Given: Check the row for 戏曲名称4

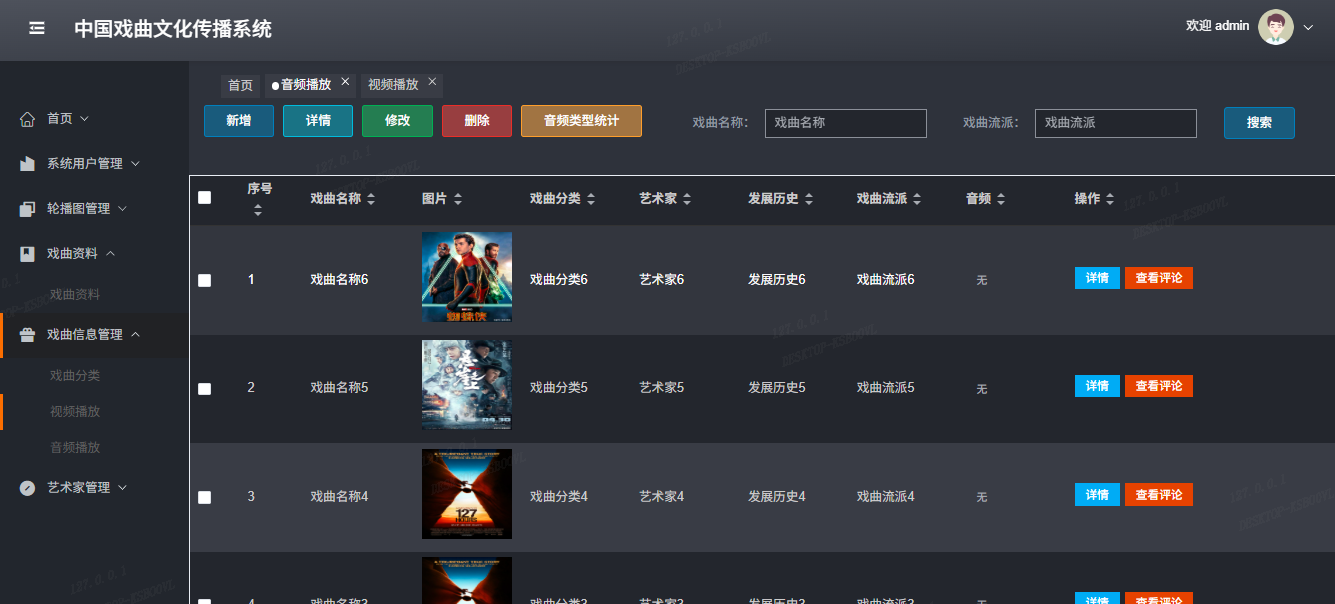Looking at the screenshot, I should click(205, 497).
